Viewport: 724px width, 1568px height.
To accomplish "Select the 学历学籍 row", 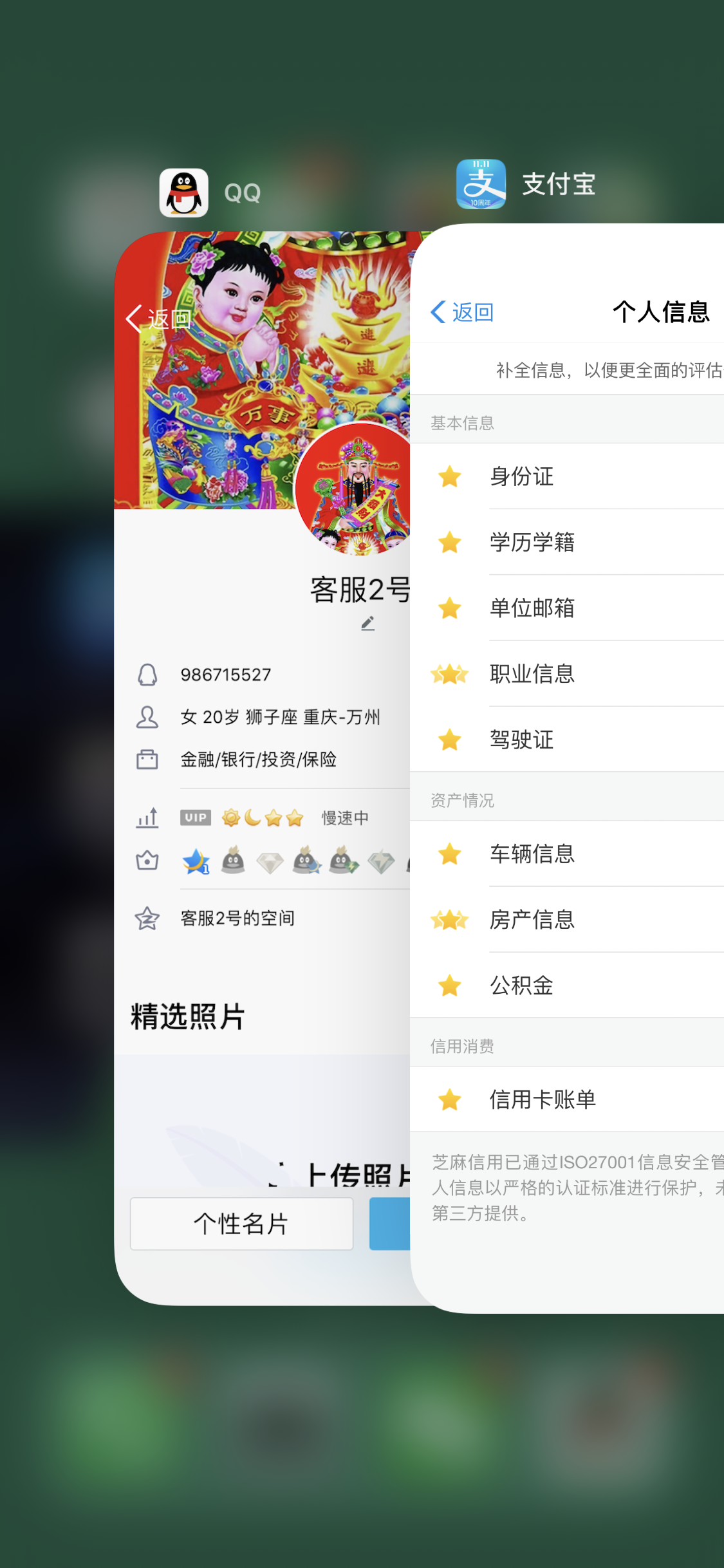I will pos(567,542).
